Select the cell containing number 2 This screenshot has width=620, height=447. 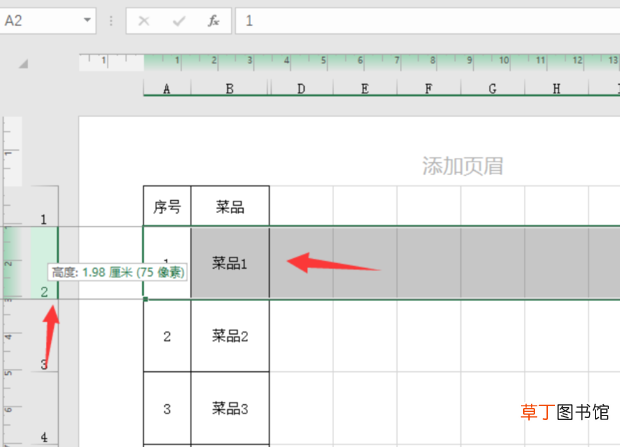click(167, 336)
